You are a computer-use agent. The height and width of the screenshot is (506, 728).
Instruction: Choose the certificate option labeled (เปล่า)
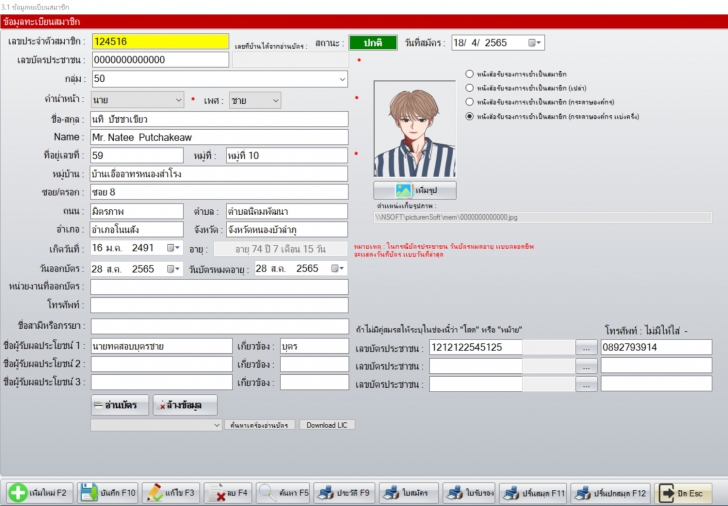pos(469,88)
